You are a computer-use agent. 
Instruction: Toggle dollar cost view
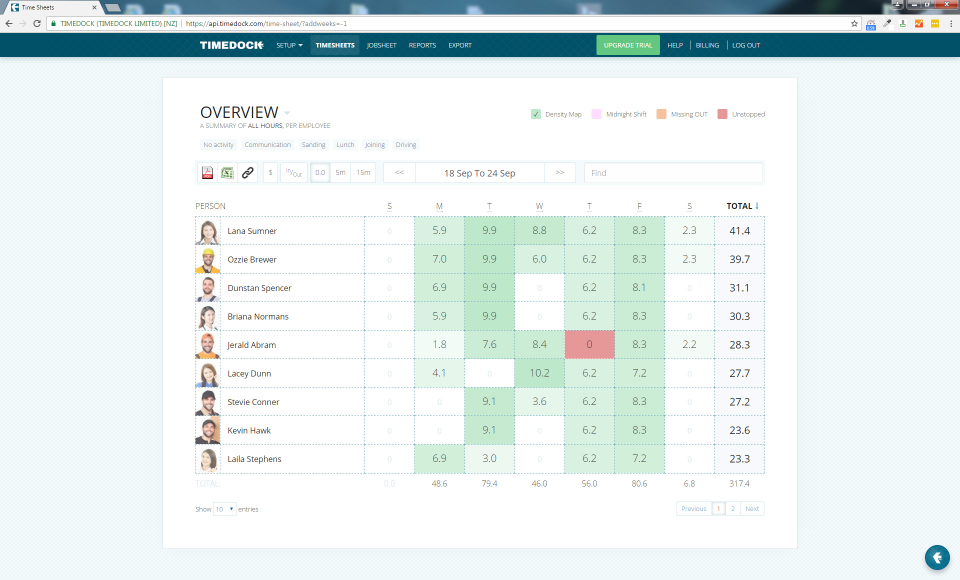point(271,173)
